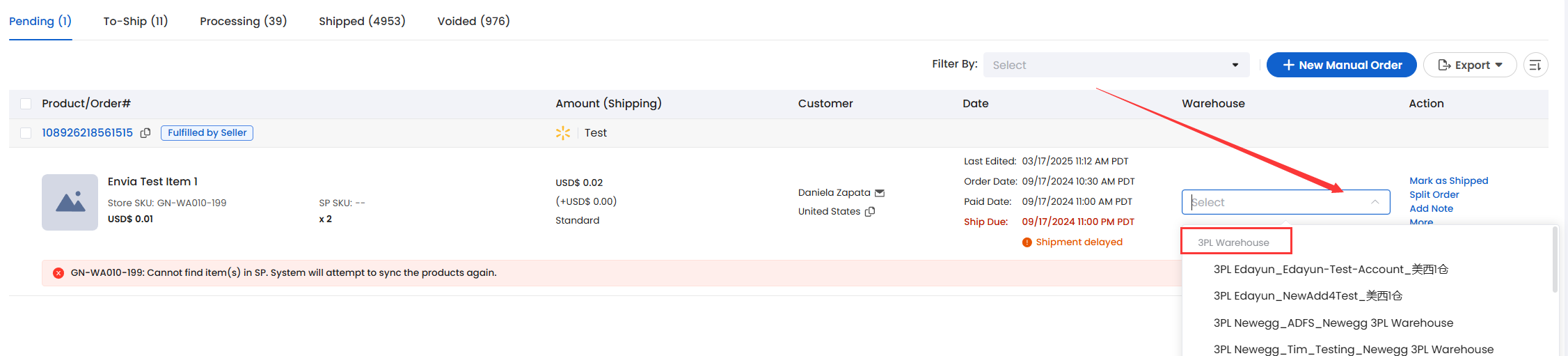Choose 3PL Newegg_ADFS_Newegg 3PL Warehouse option
This screenshot has height=356, width=1568.
point(1333,323)
